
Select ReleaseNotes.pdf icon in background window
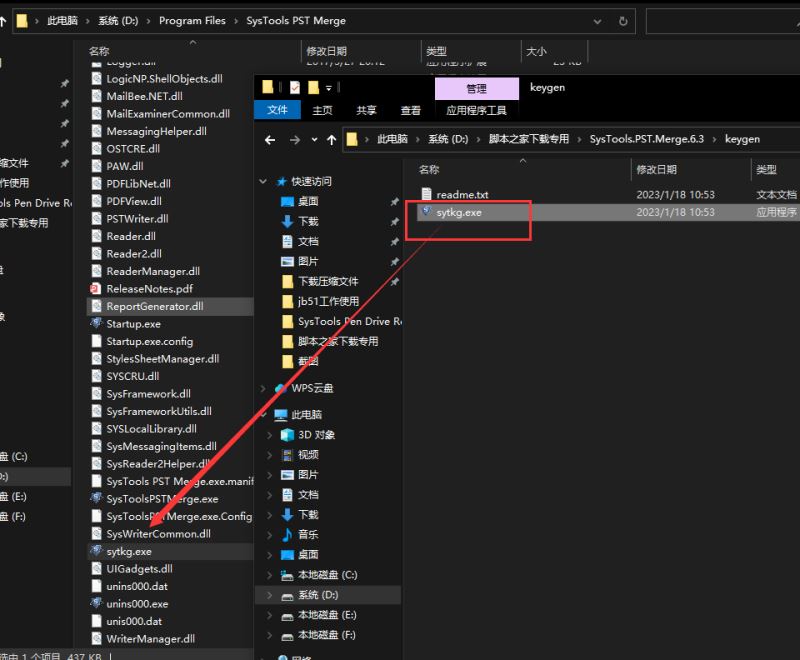click(95, 289)
